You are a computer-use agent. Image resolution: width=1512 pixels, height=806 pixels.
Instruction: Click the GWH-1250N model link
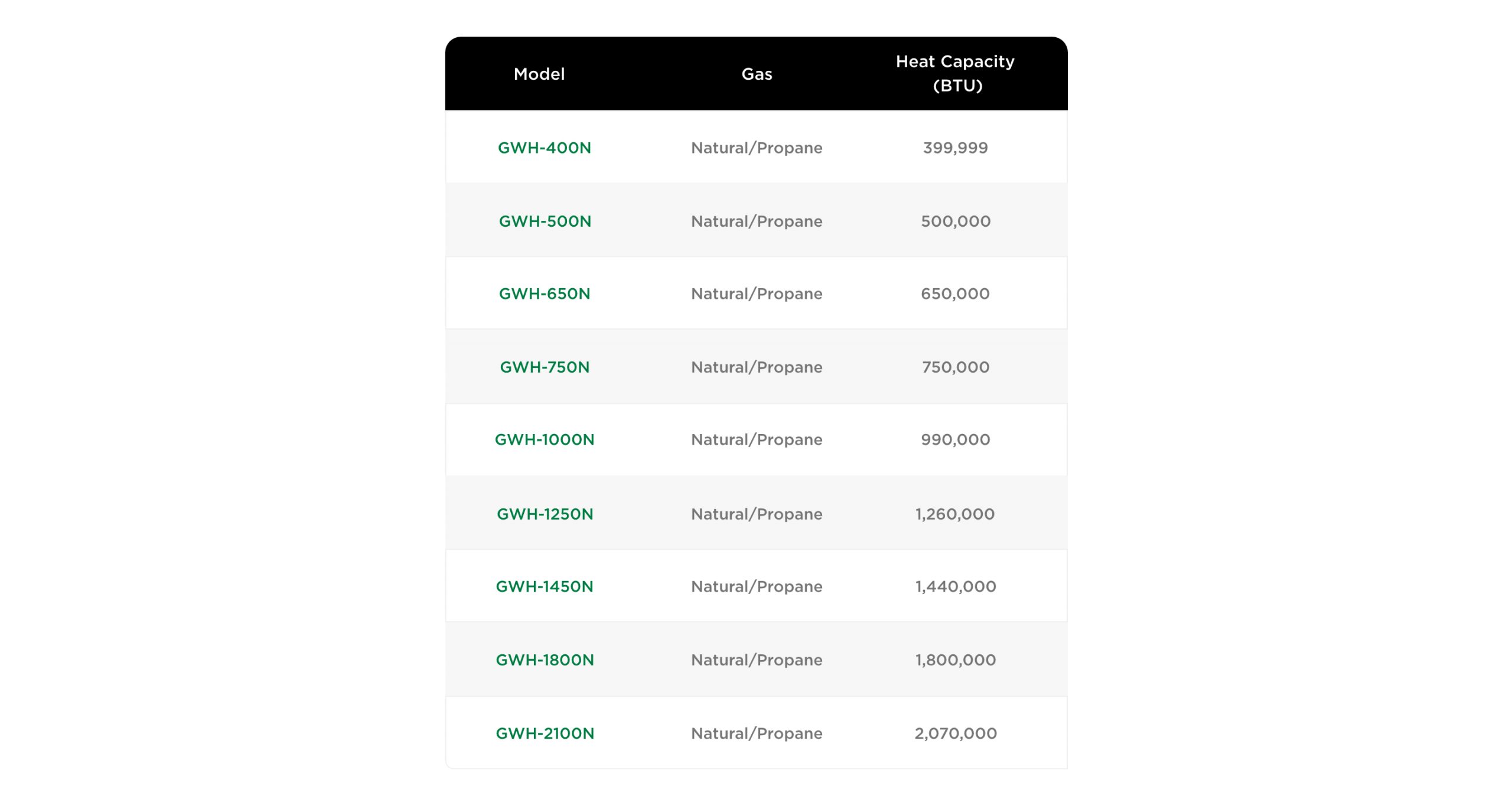coord(545,514)
